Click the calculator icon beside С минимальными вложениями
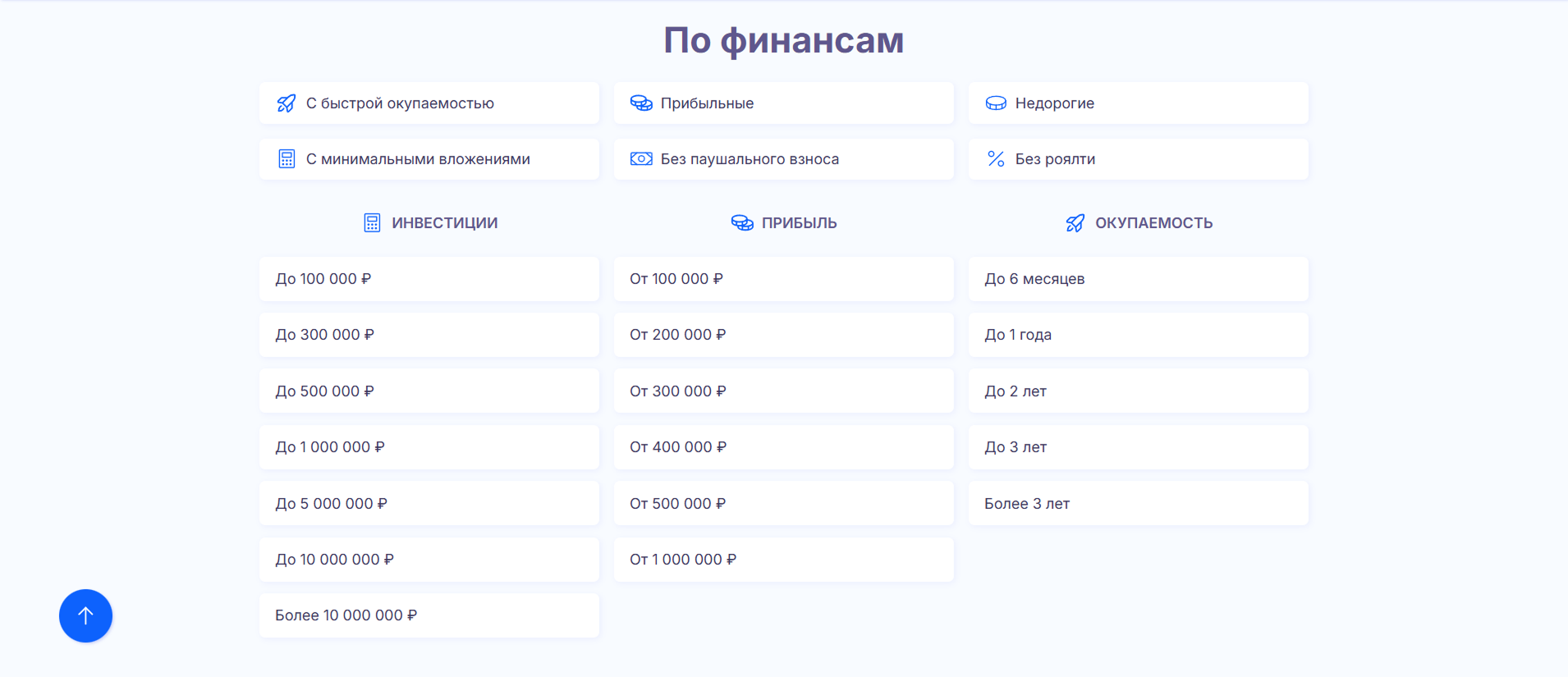The image size is (1568, 677). coord(287,159)
